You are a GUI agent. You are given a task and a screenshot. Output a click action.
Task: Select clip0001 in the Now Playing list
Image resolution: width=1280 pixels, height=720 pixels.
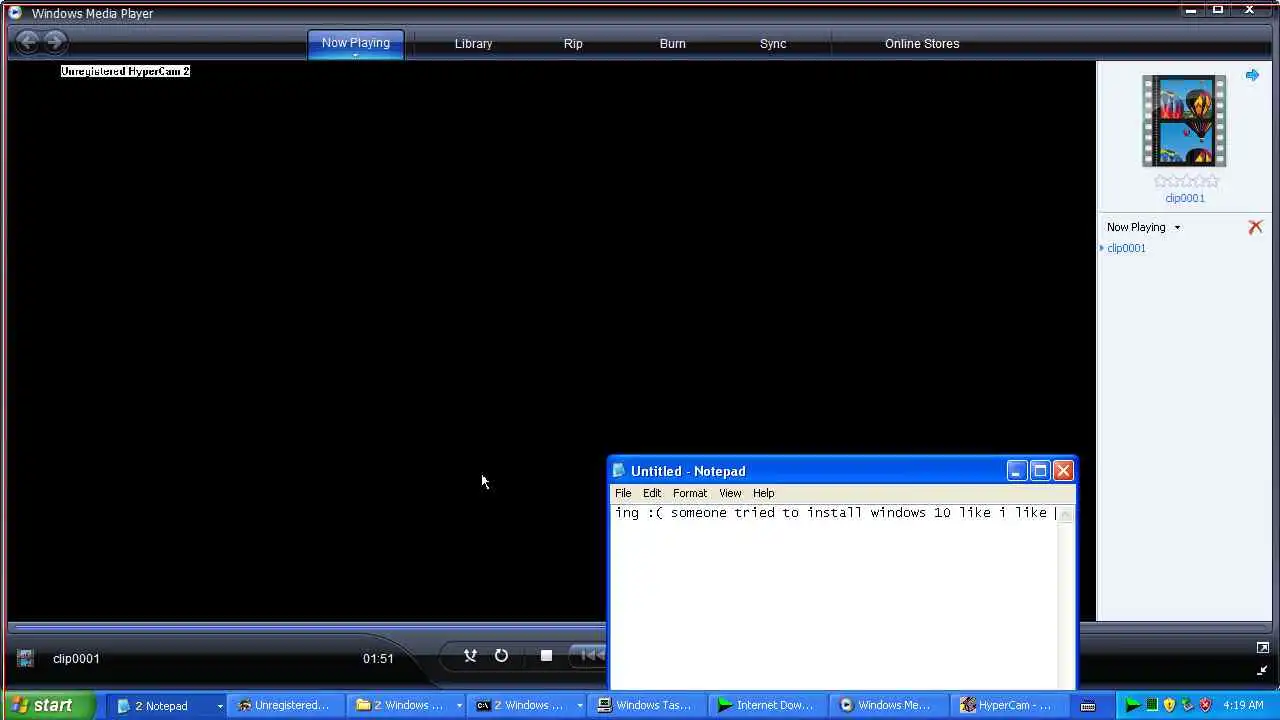pyautogui.click(x=1126, y=248)
